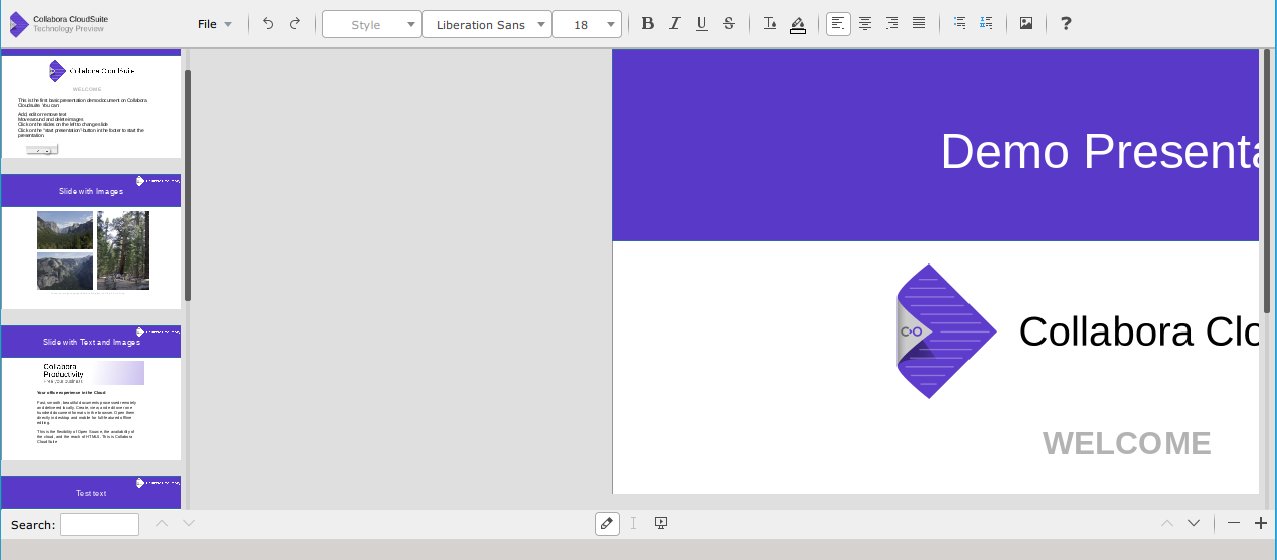Image resolution: width=1277 pixels, height=560 pixels.
Task: Switch to edit mode pencil icon
Action: click(607, 524)
